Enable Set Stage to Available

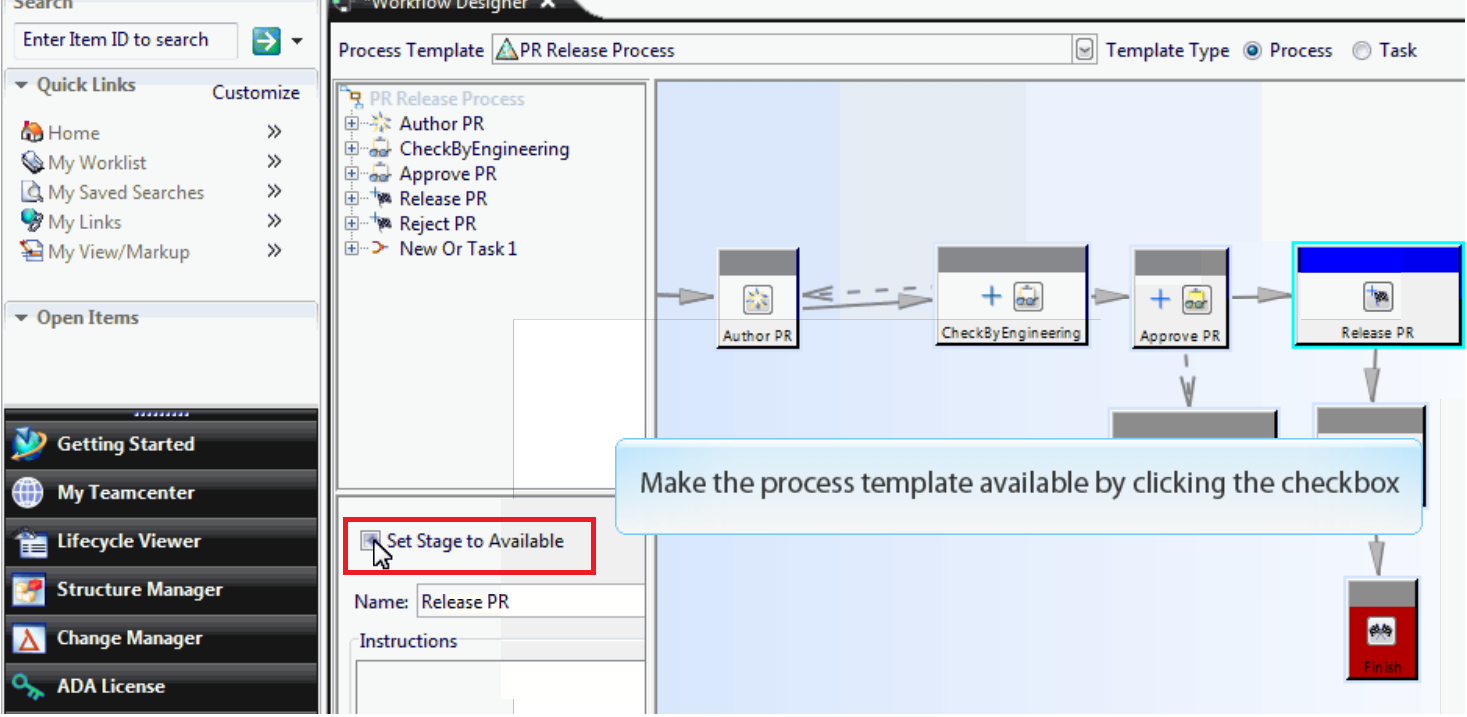click(371, 541)
